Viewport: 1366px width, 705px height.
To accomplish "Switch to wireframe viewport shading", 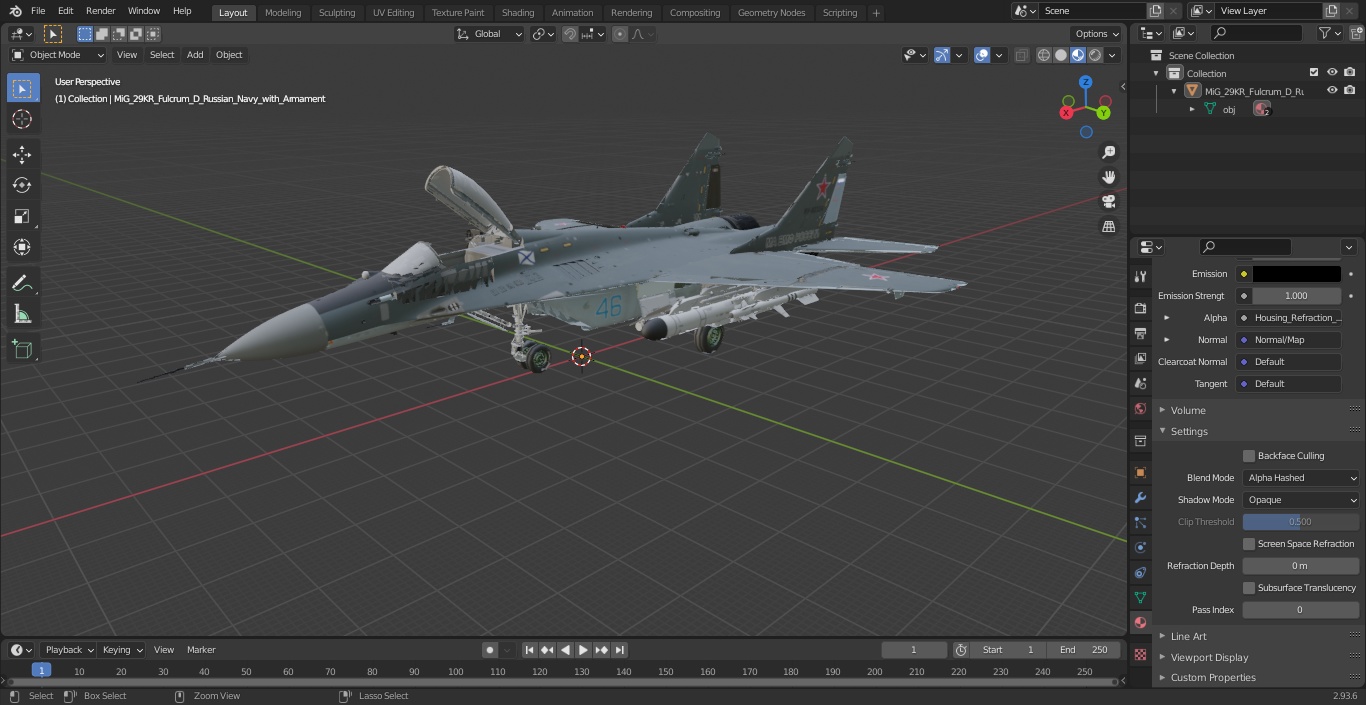I will [1044, 55].
